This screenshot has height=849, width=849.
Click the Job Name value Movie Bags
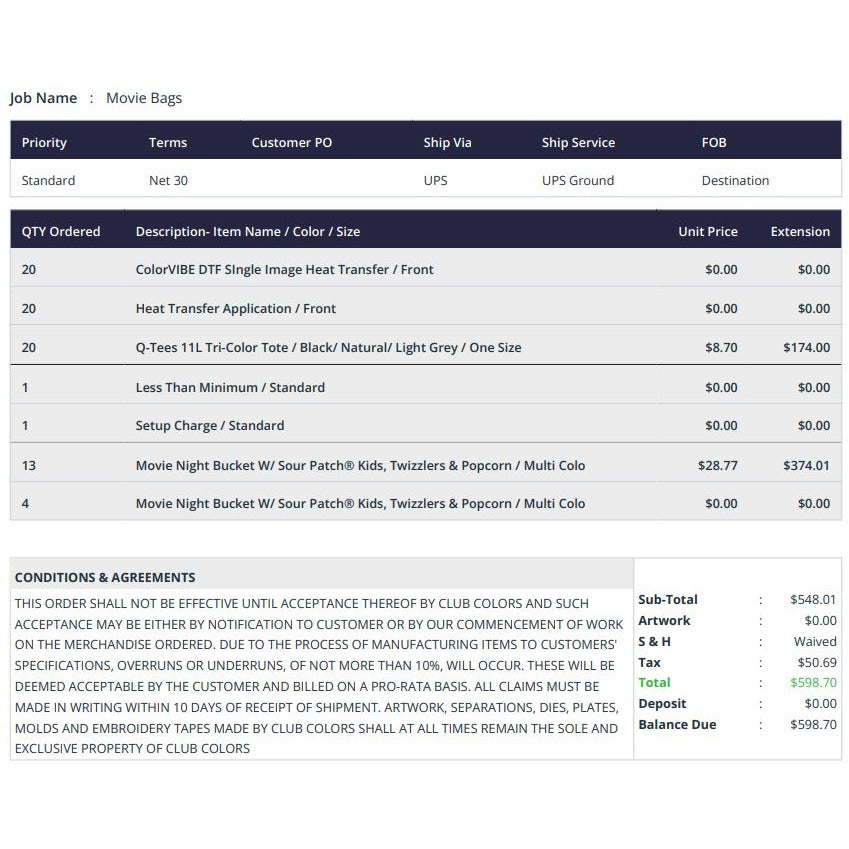click(143, 98)
